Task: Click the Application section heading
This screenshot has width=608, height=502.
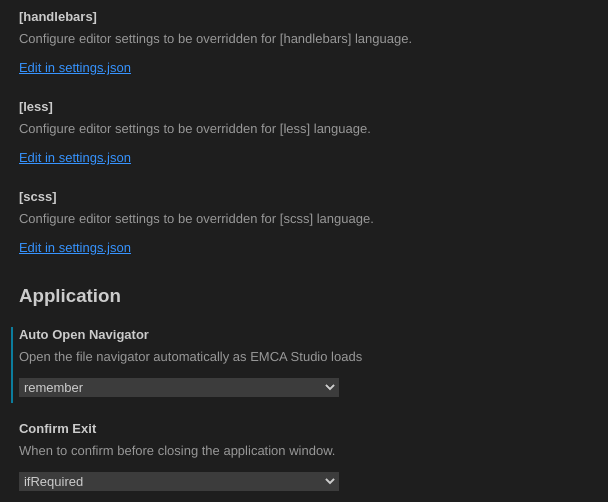Action: point(70,296)
